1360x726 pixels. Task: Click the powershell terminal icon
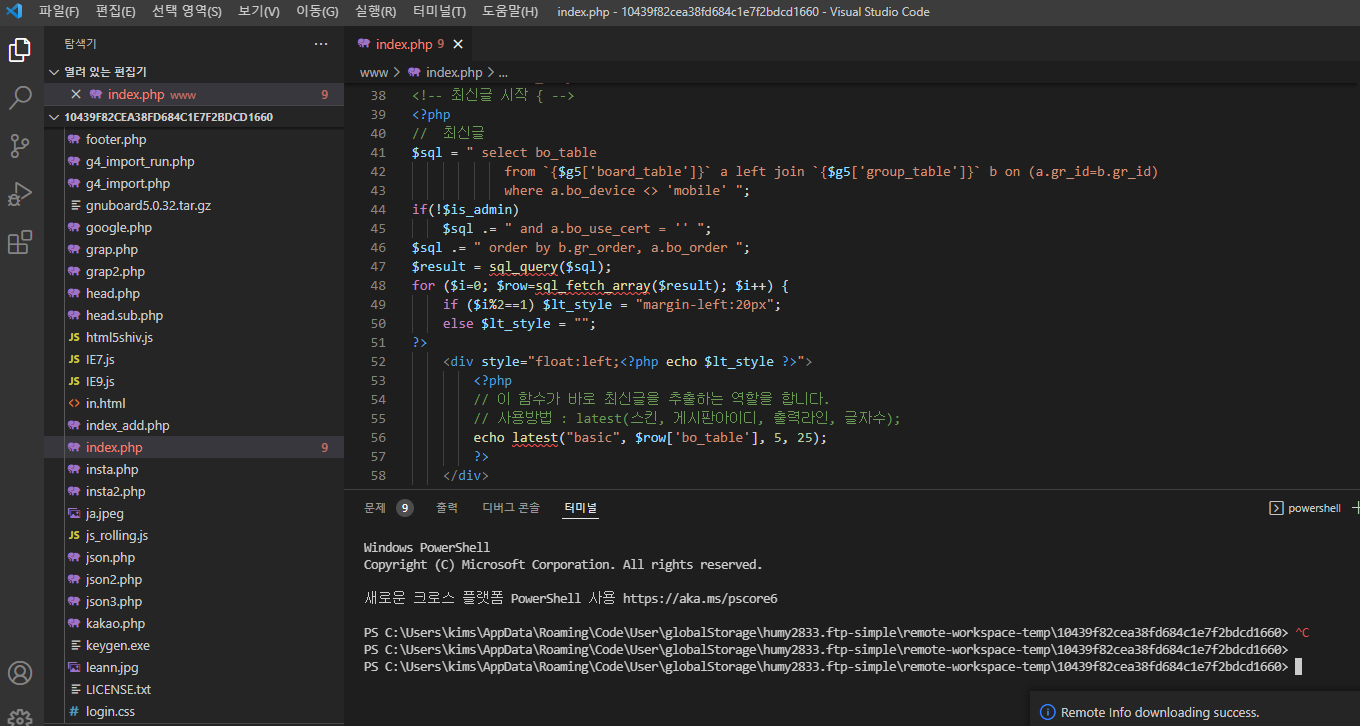pos(1276,508)
